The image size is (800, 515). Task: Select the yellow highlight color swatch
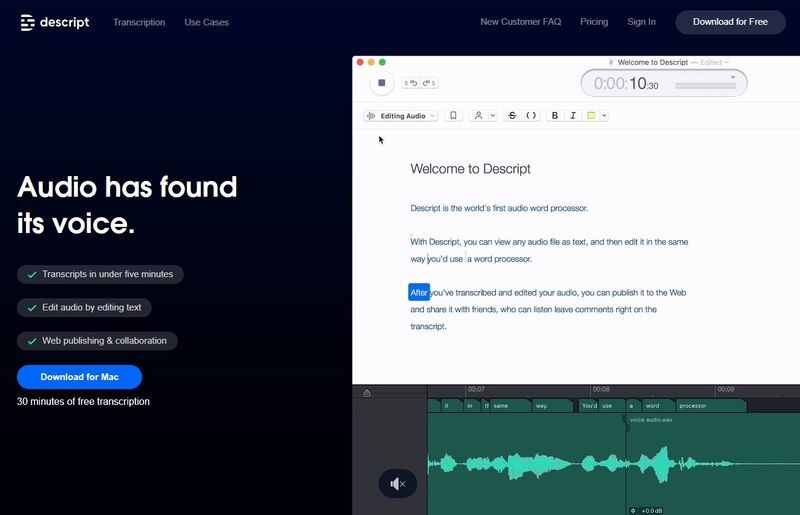591,116
